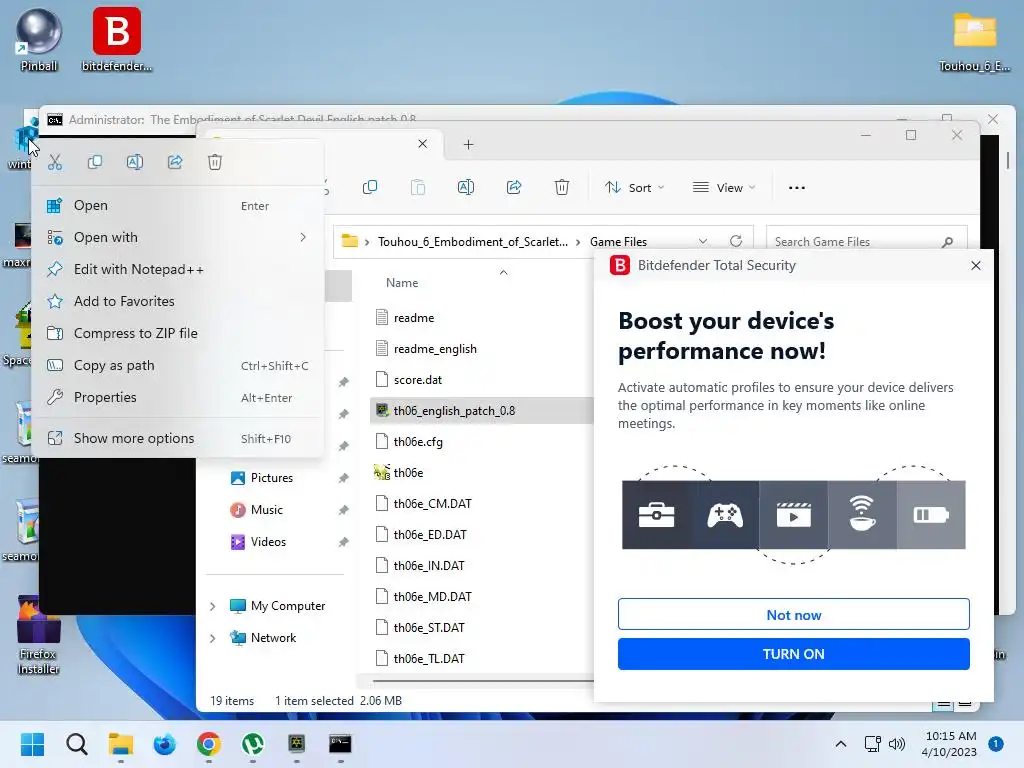This screenshot has width=1024, height=768.
Task: Click the Game Files breadcrumb
Action: pyautogui.click(x=618, y=242)
